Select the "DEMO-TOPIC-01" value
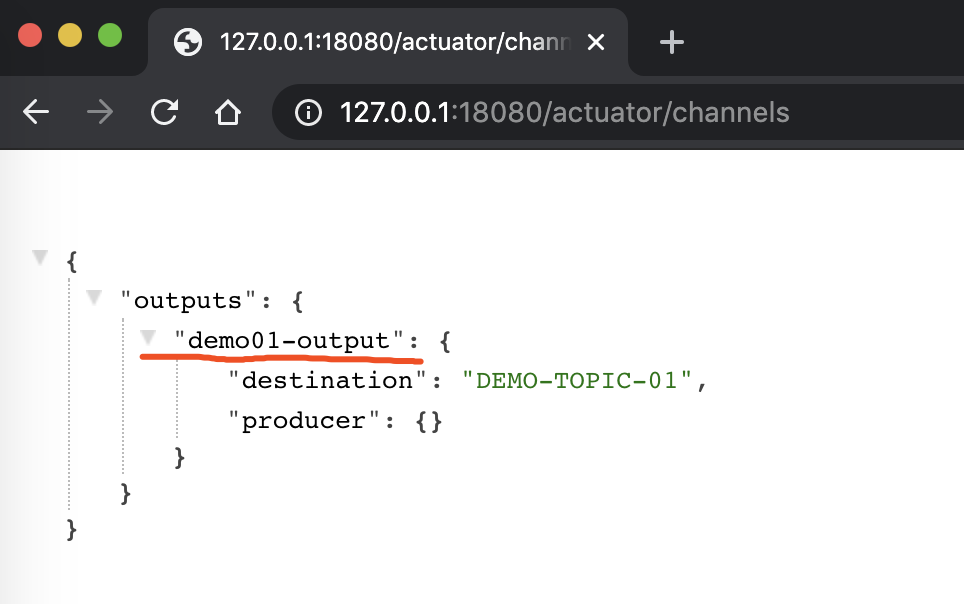Screen dimensions: 964x604 click(x=577, y=380)
